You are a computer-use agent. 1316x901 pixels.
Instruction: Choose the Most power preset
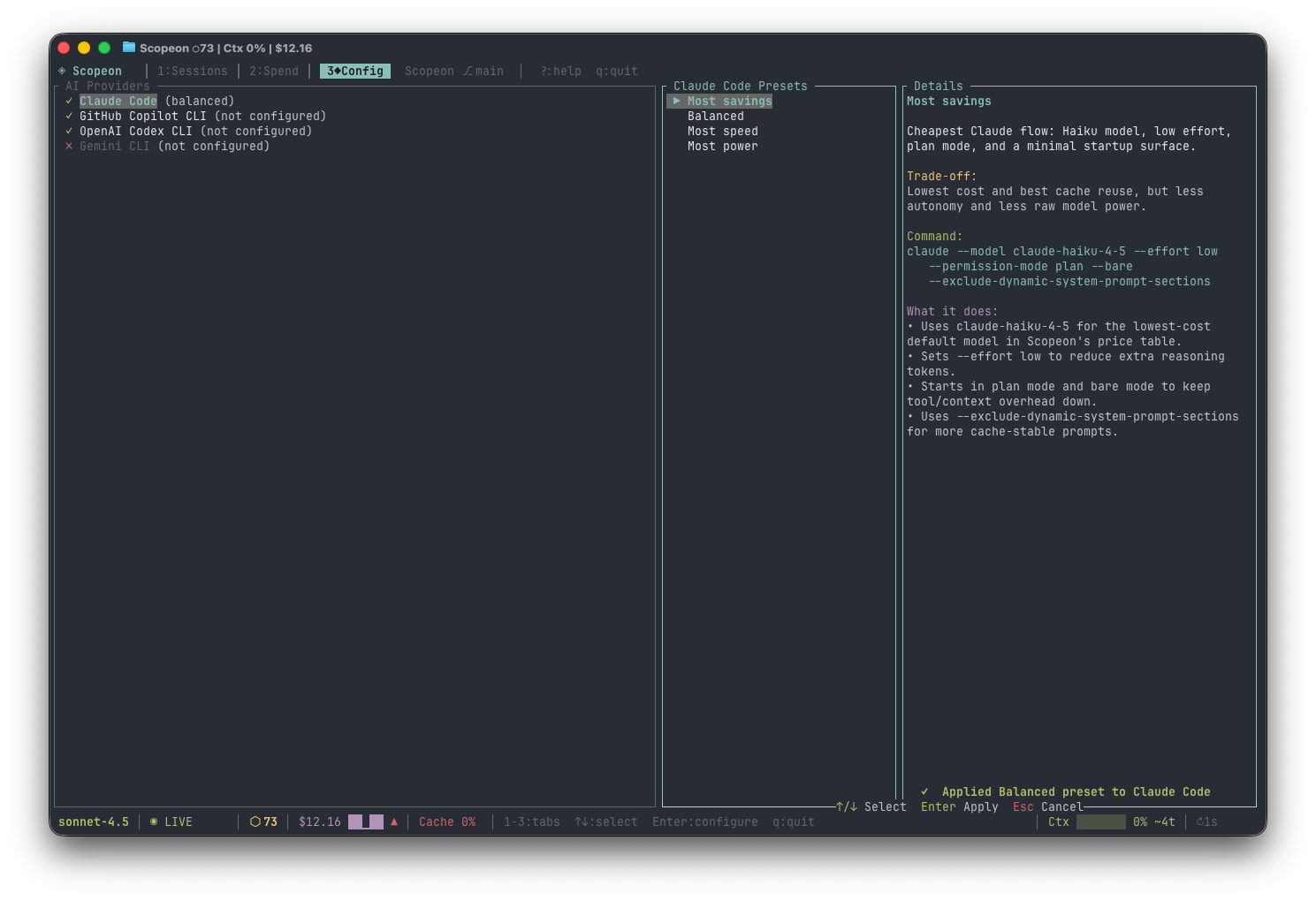pyautogui.click(x=723, y=146)
